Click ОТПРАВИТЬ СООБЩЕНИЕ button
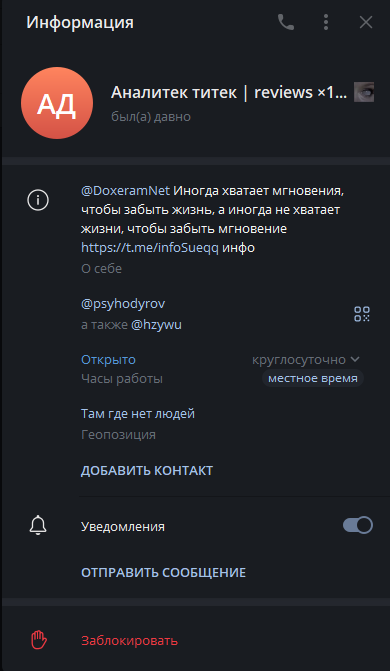Image resolution: width=390 pixels, height=671 pixels. (164, 573)
